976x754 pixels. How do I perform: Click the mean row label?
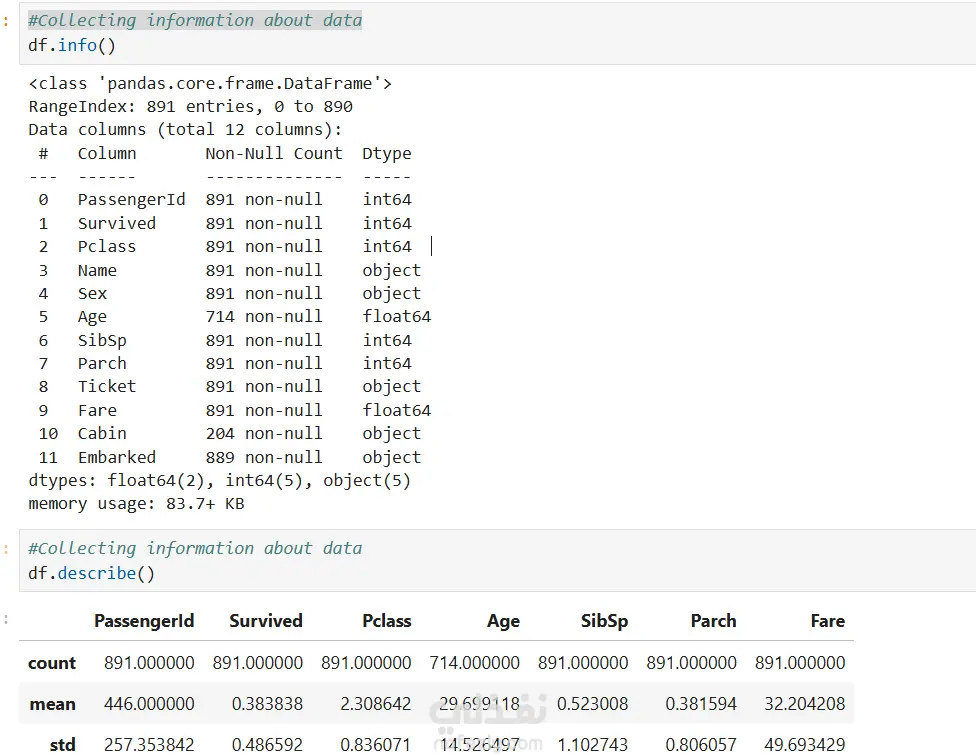52,704
